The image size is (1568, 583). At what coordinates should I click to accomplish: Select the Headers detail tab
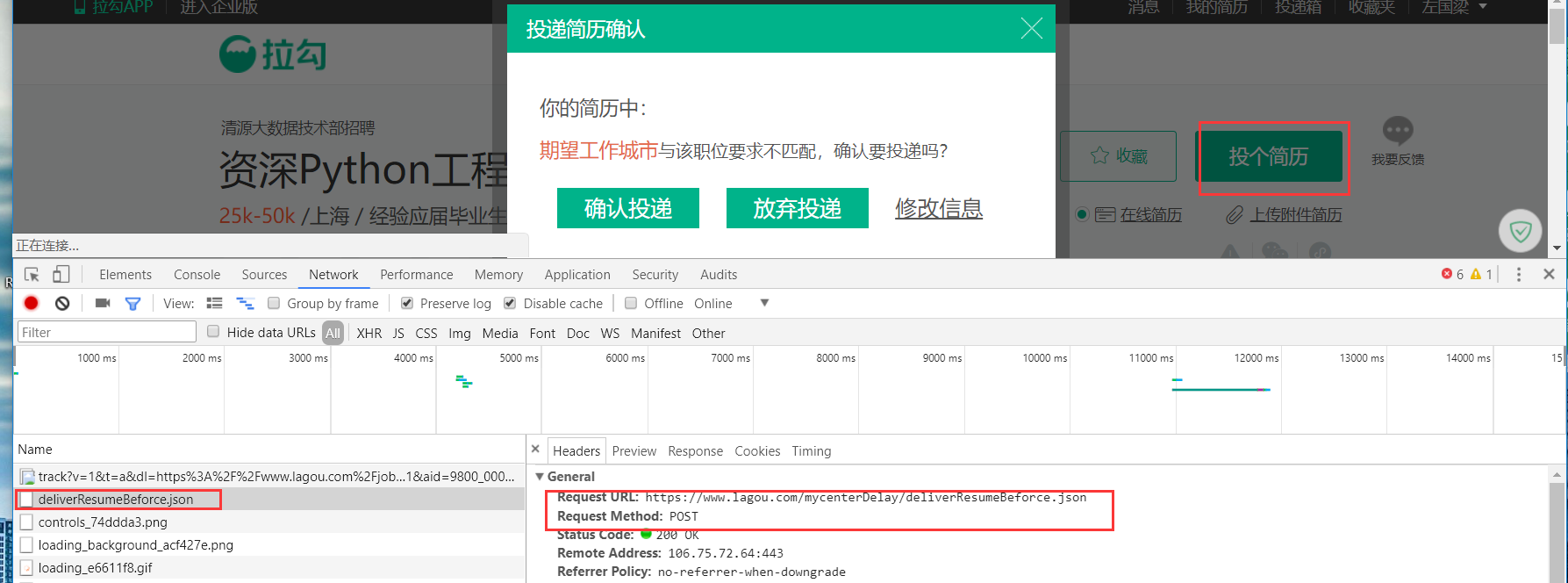pos(576,450)
